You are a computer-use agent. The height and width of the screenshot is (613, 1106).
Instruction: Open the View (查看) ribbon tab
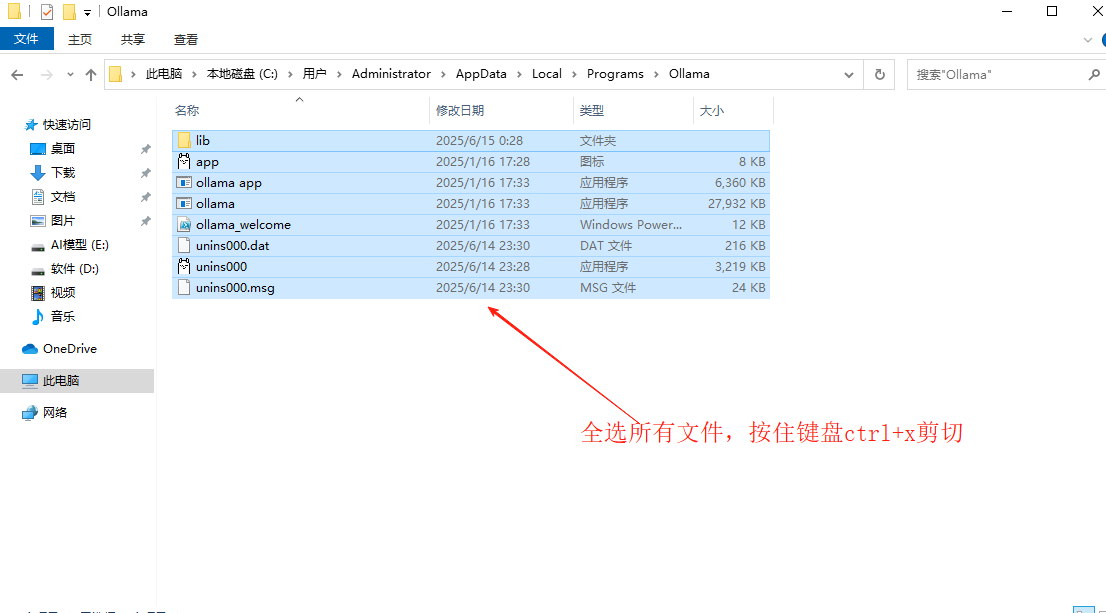(186, 40)
